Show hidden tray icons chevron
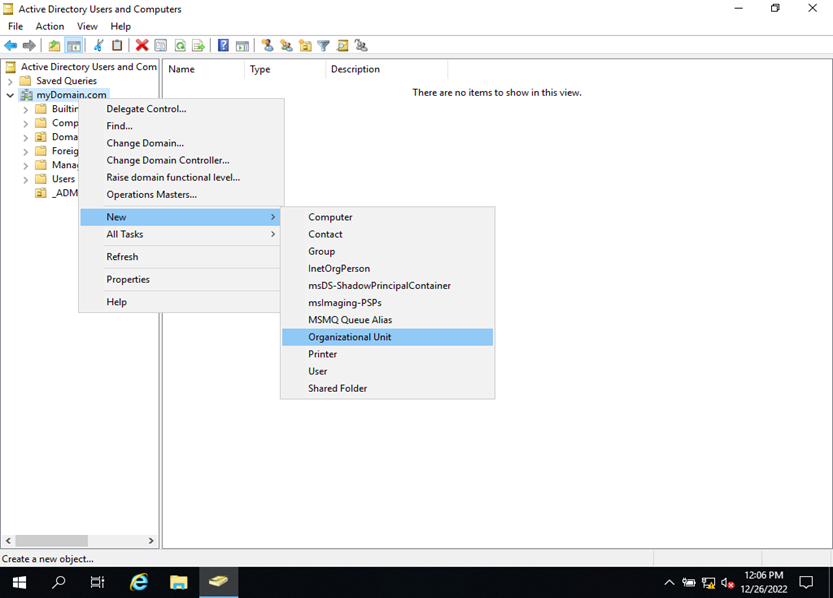The height and width of the screenshot is (598, 833). (x=669, y=583)
